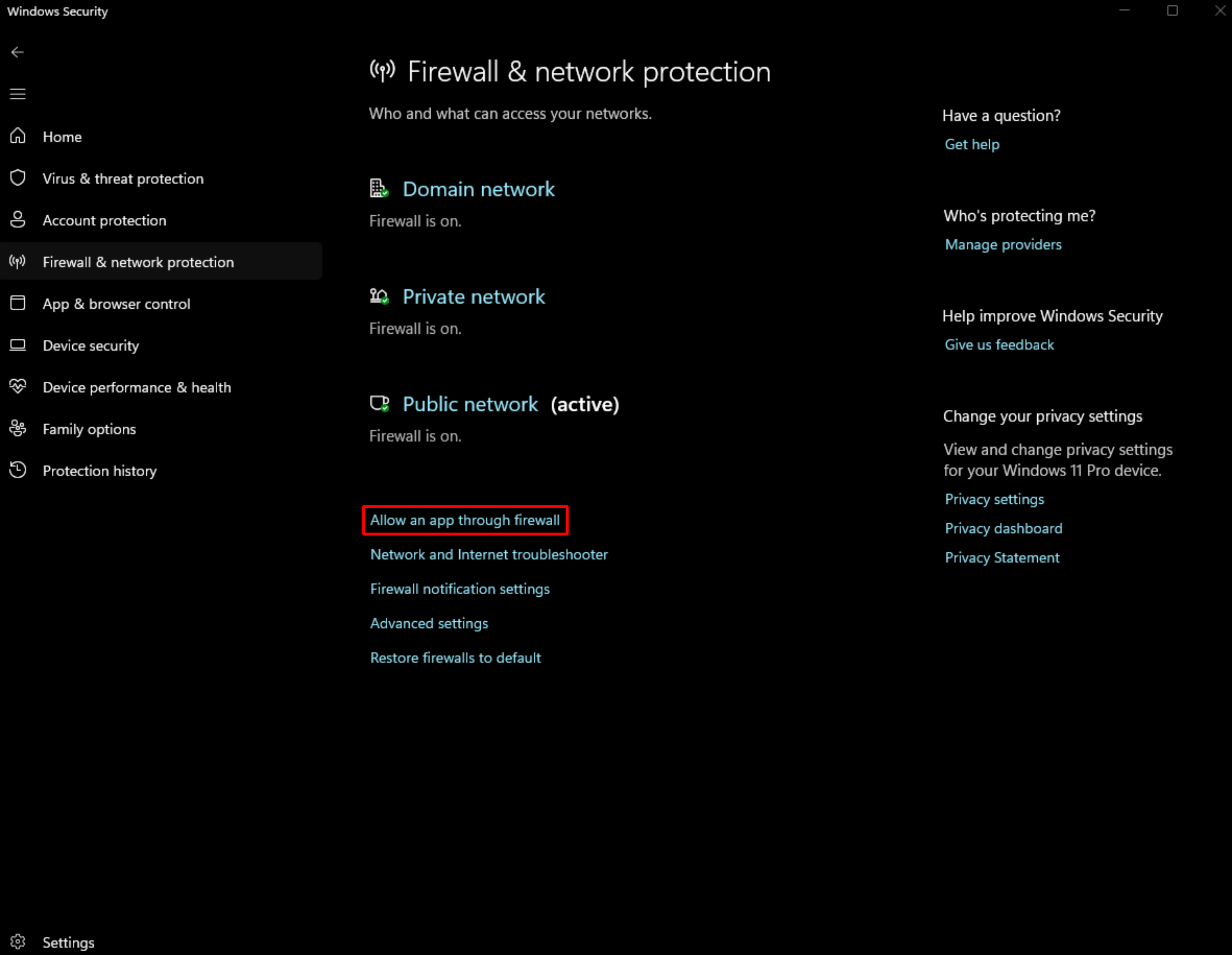Open Account protection from the sidebar icon
The height and width of the screenshot is (955, 1232).
[18, 220]
